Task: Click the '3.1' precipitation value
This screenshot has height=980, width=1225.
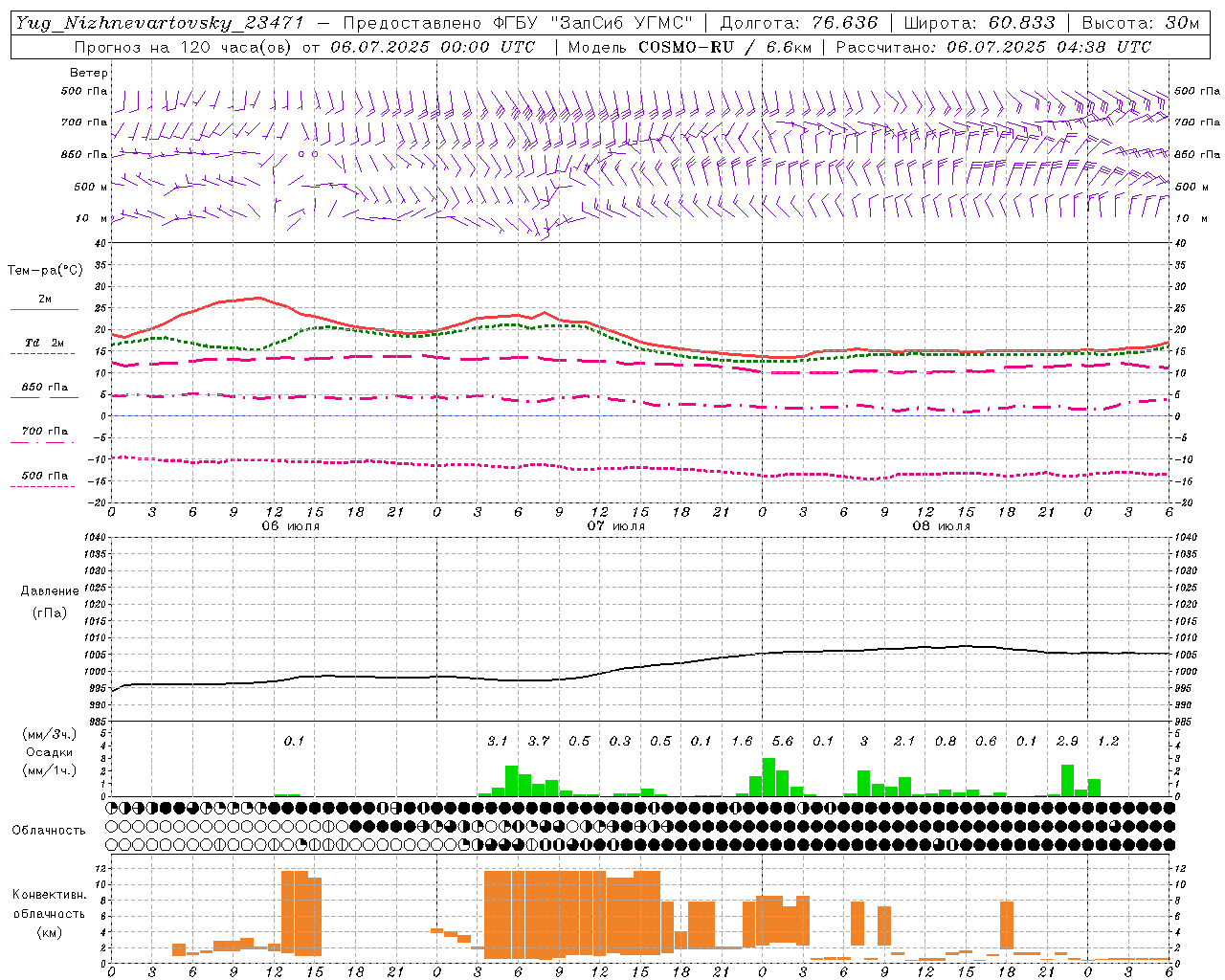Action: tap(498, 741)
